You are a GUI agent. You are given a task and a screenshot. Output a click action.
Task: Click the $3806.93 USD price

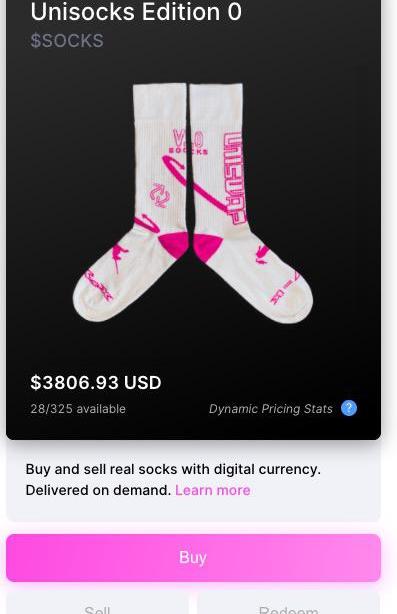tap(96, 383)
